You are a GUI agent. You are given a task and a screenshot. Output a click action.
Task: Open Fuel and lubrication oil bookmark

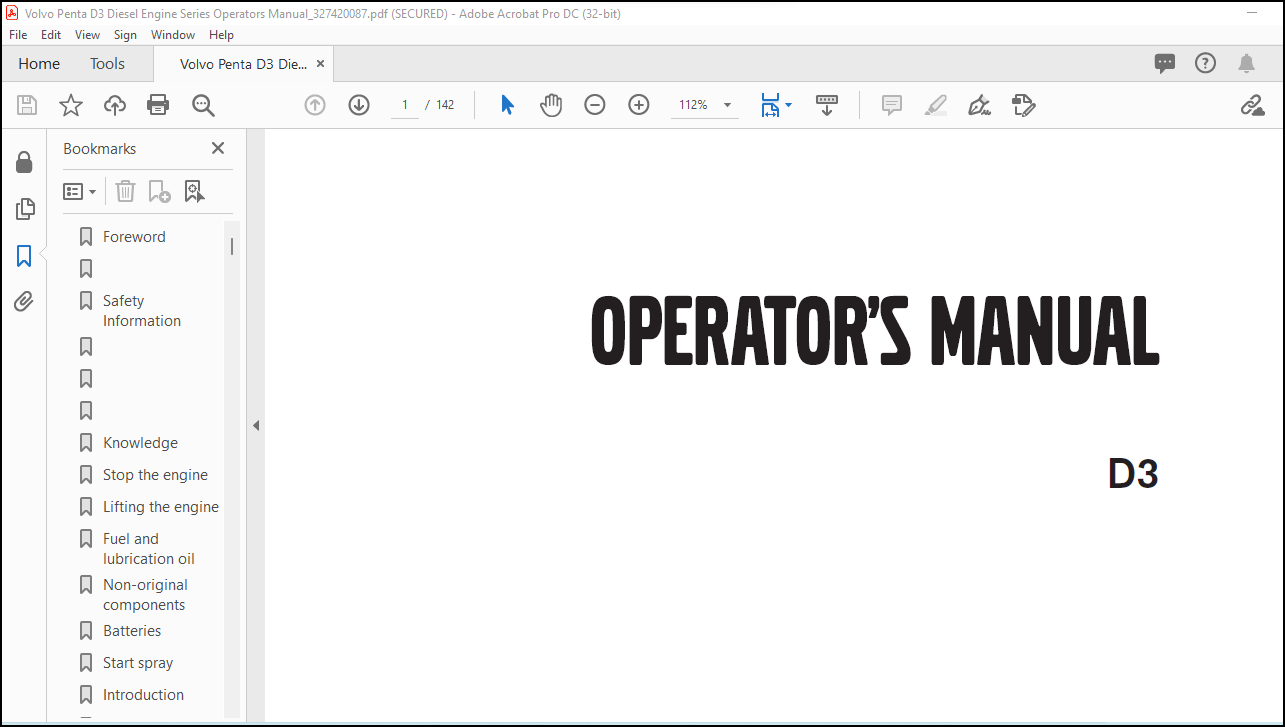149,549
